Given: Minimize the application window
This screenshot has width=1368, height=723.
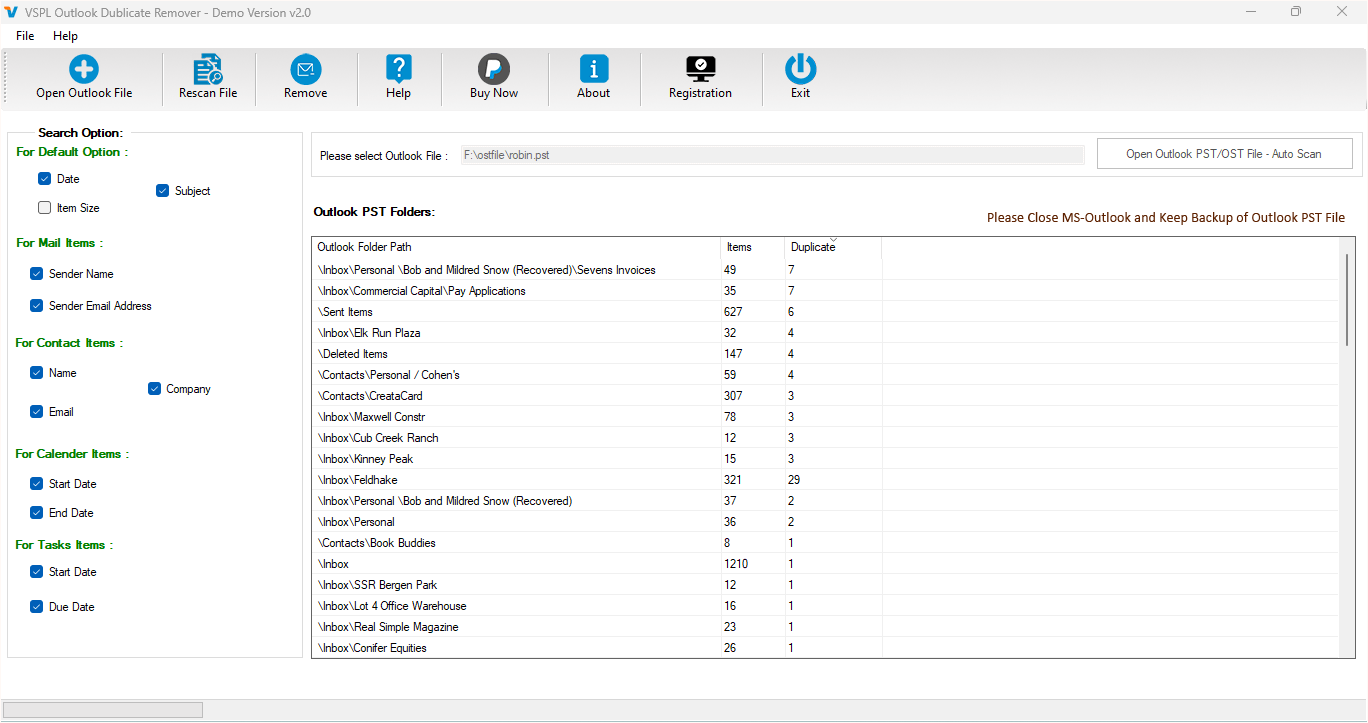Looking at the screenshot, I should [x=1251, y=12].
